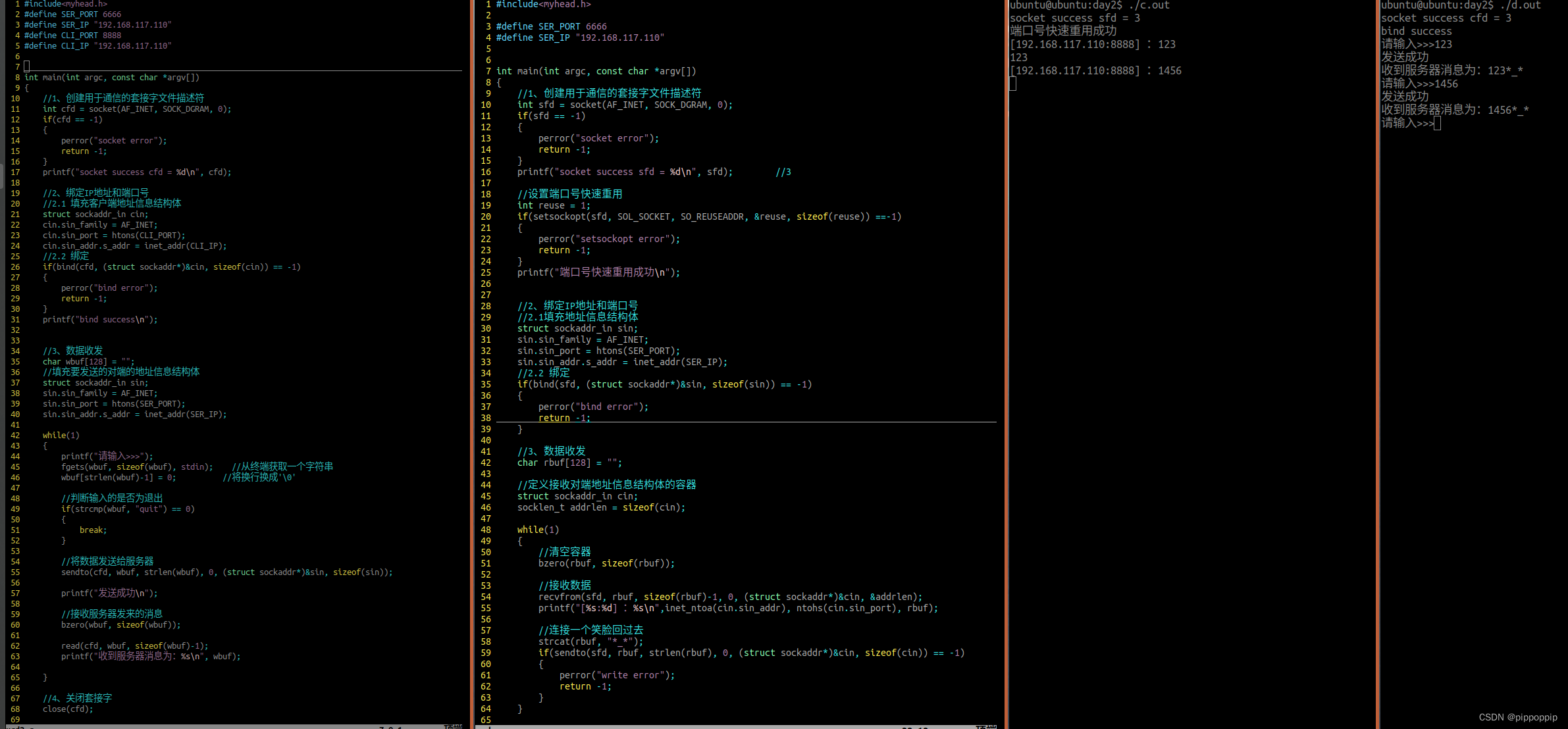The width and height of the screenshot is (1568, 729).
Task: Click '请输入>>>1456' in client terminal
Action: (1419, 84)
